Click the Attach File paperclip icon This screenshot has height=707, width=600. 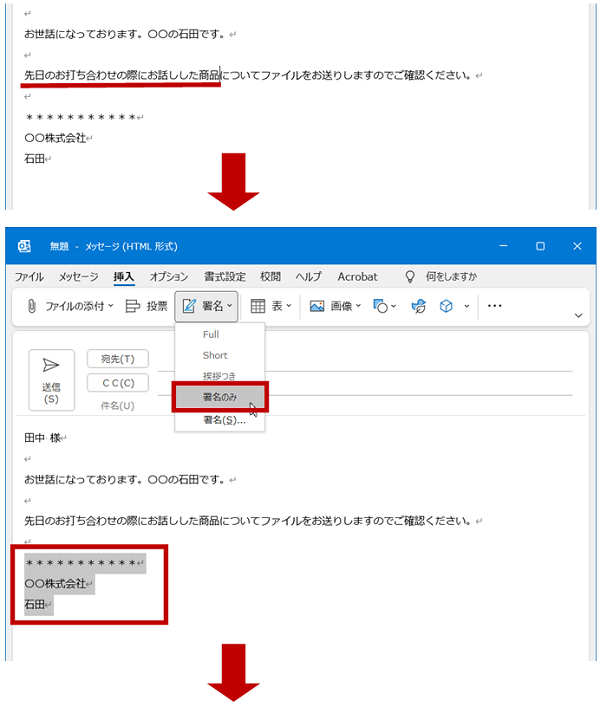[32, 306]
